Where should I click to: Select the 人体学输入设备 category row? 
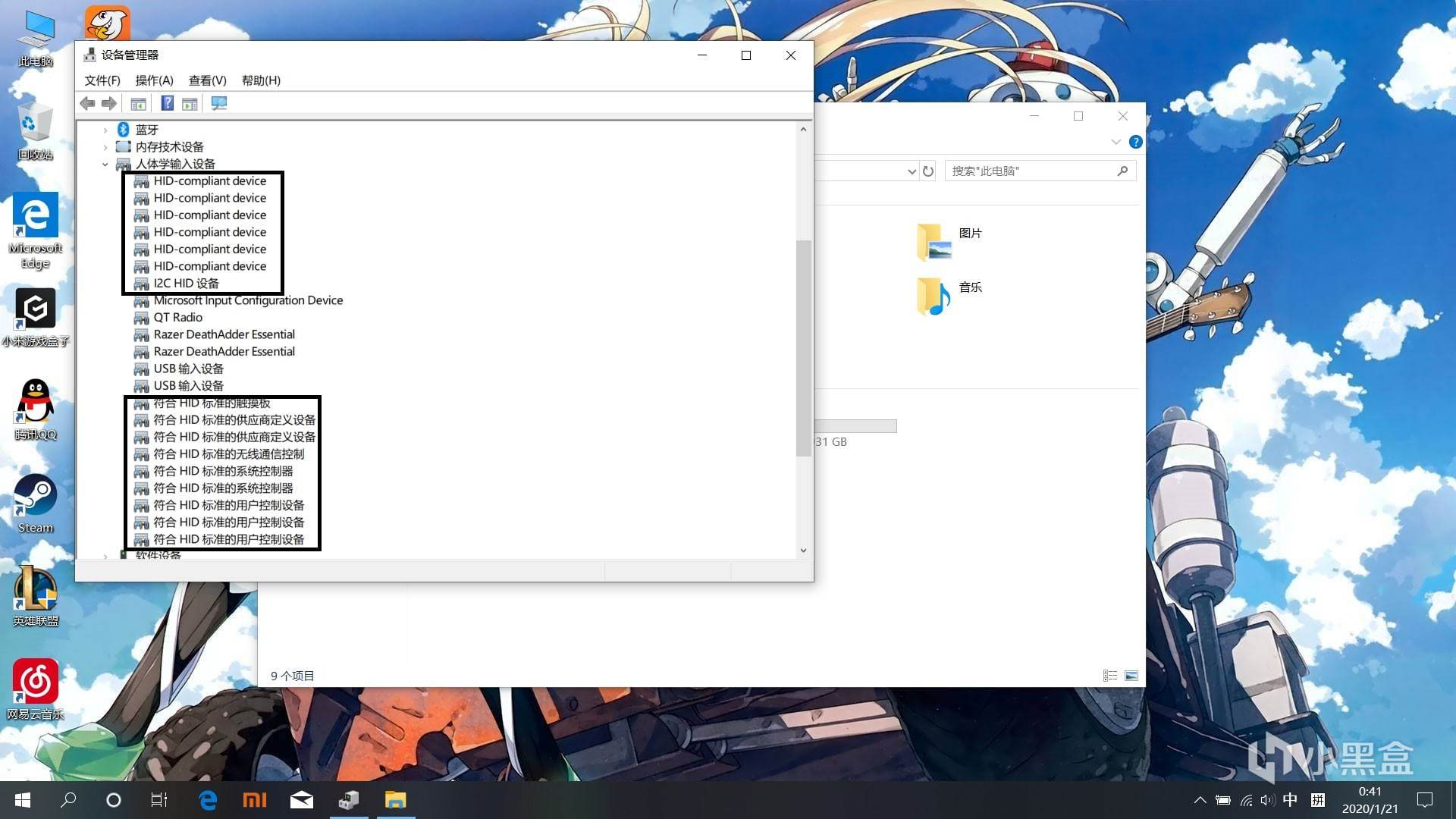175,164
